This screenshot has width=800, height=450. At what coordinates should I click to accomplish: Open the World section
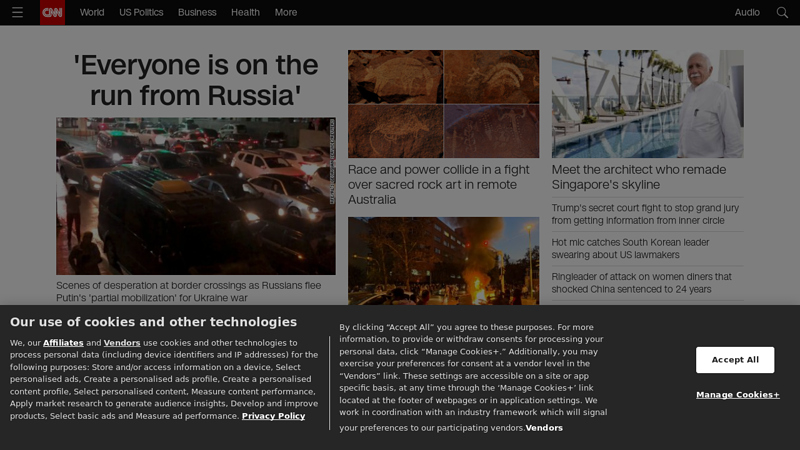(92, 12)
